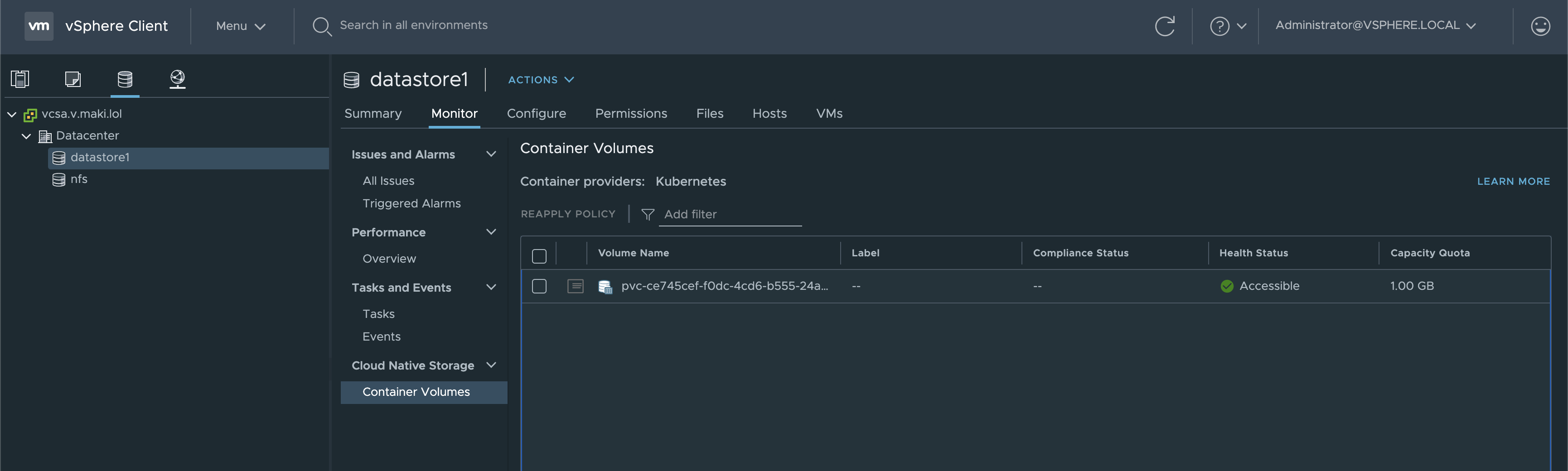Click the nfs datastore icon
1568x471 pixels.
coord(58,179)
